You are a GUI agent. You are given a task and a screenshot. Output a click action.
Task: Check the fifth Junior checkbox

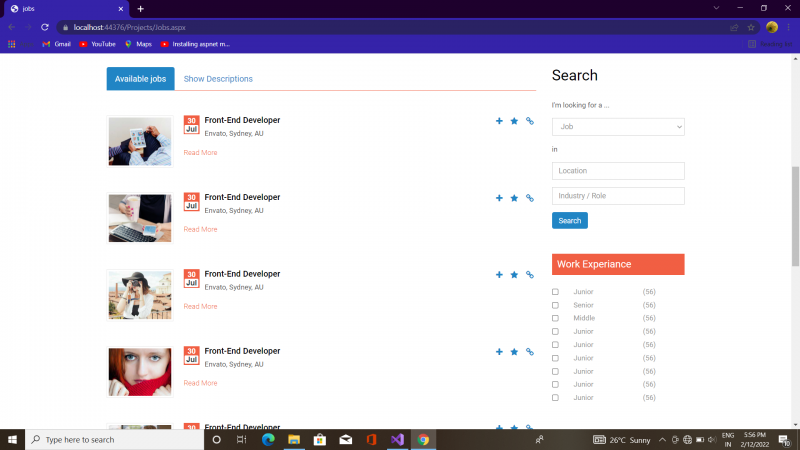coord(555,371)
